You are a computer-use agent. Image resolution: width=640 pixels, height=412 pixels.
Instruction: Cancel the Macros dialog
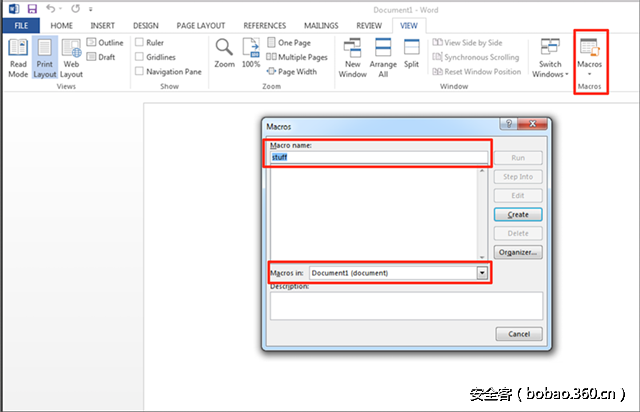pyautogui.click(x=519, y=334)
